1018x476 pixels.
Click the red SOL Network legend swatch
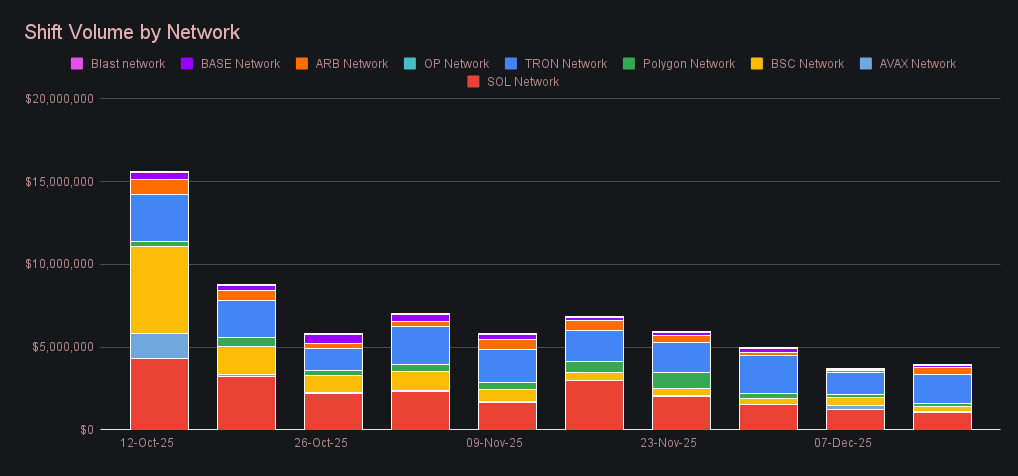point(473,82)
